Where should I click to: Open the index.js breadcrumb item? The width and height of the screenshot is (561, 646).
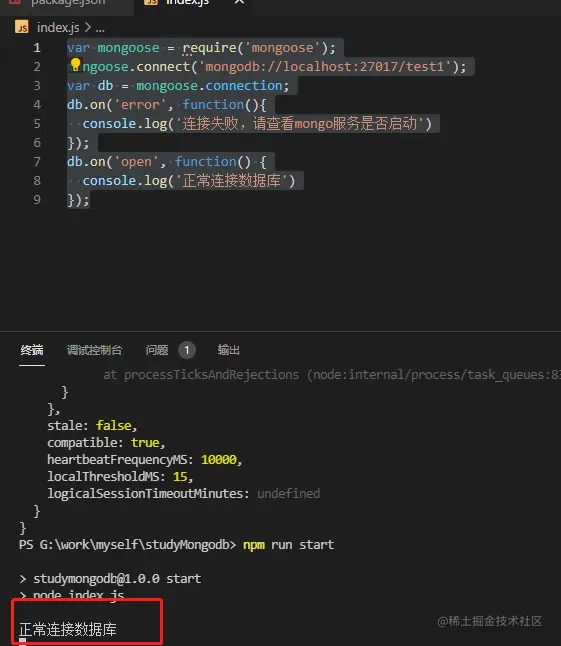[x=58, y=28]
